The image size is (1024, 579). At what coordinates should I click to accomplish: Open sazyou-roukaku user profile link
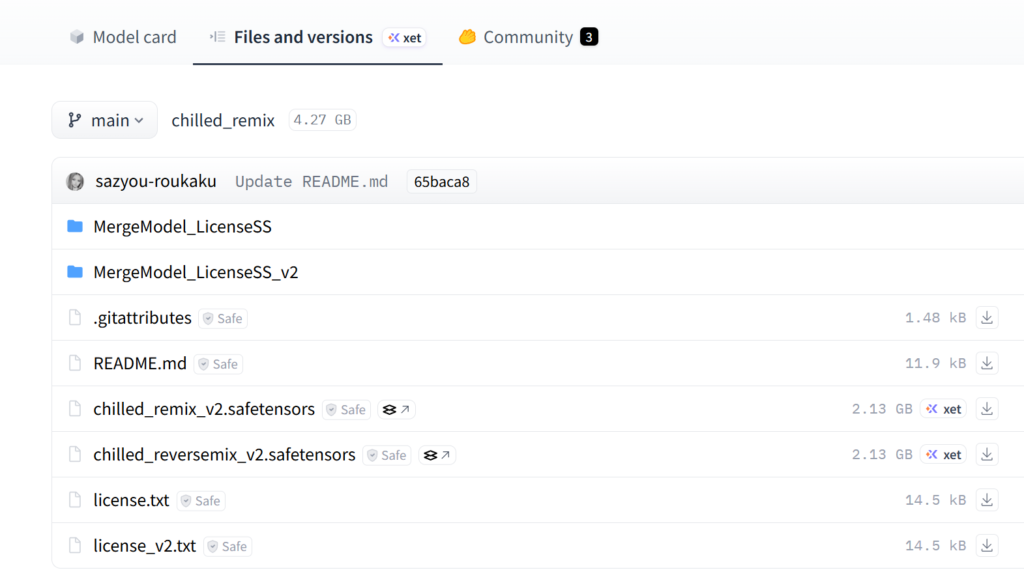pos(155,181)
